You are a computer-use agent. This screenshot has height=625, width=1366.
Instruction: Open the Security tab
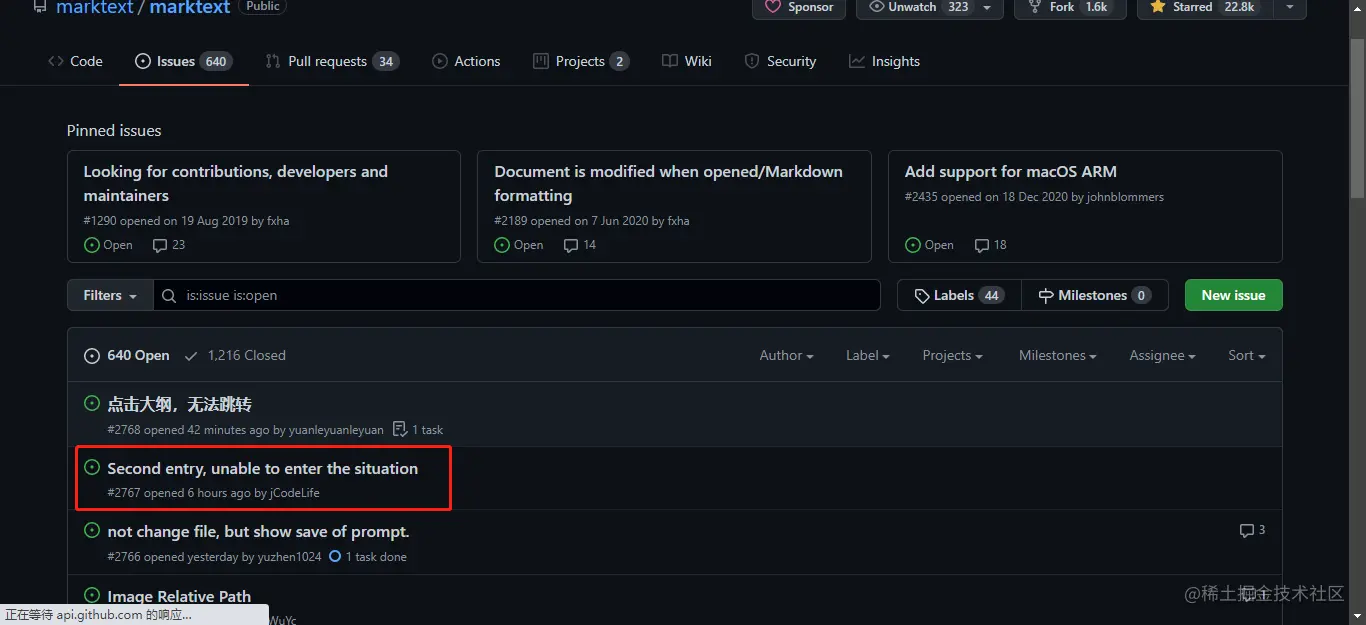780,61
